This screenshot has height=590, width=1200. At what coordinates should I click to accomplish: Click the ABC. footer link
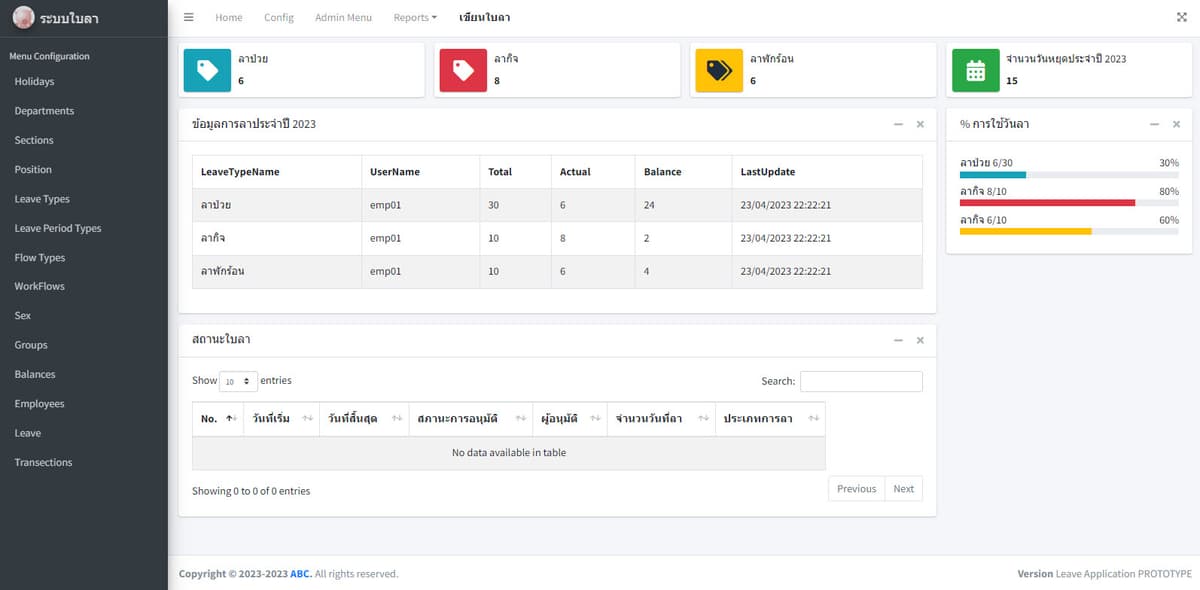click(x=301, y=574)
